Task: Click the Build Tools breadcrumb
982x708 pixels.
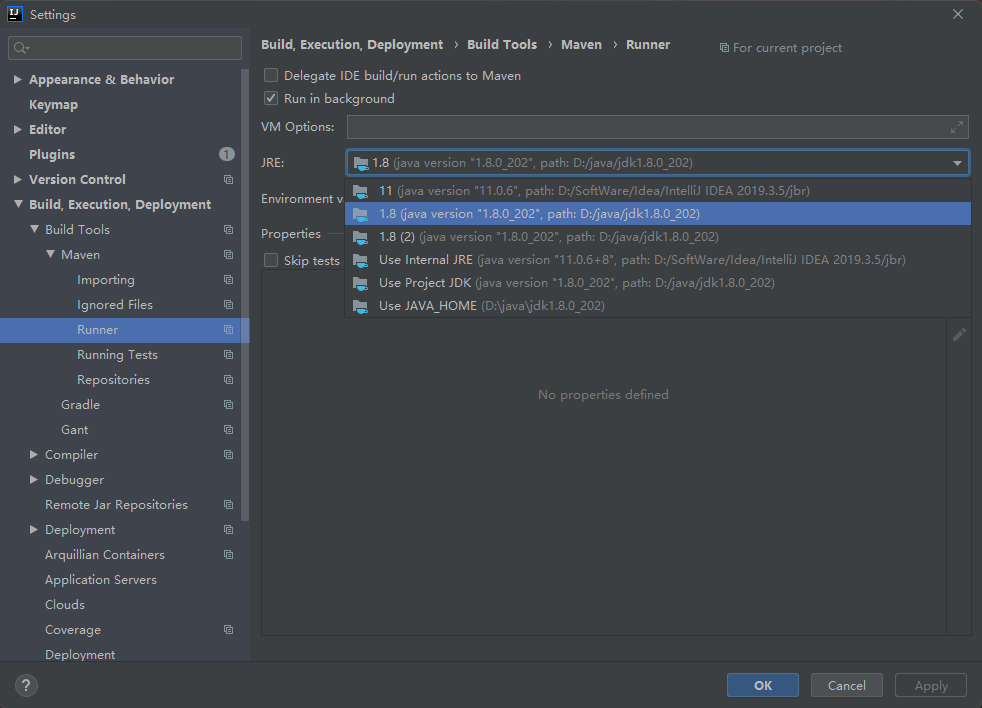Action: tap(502, 44)
